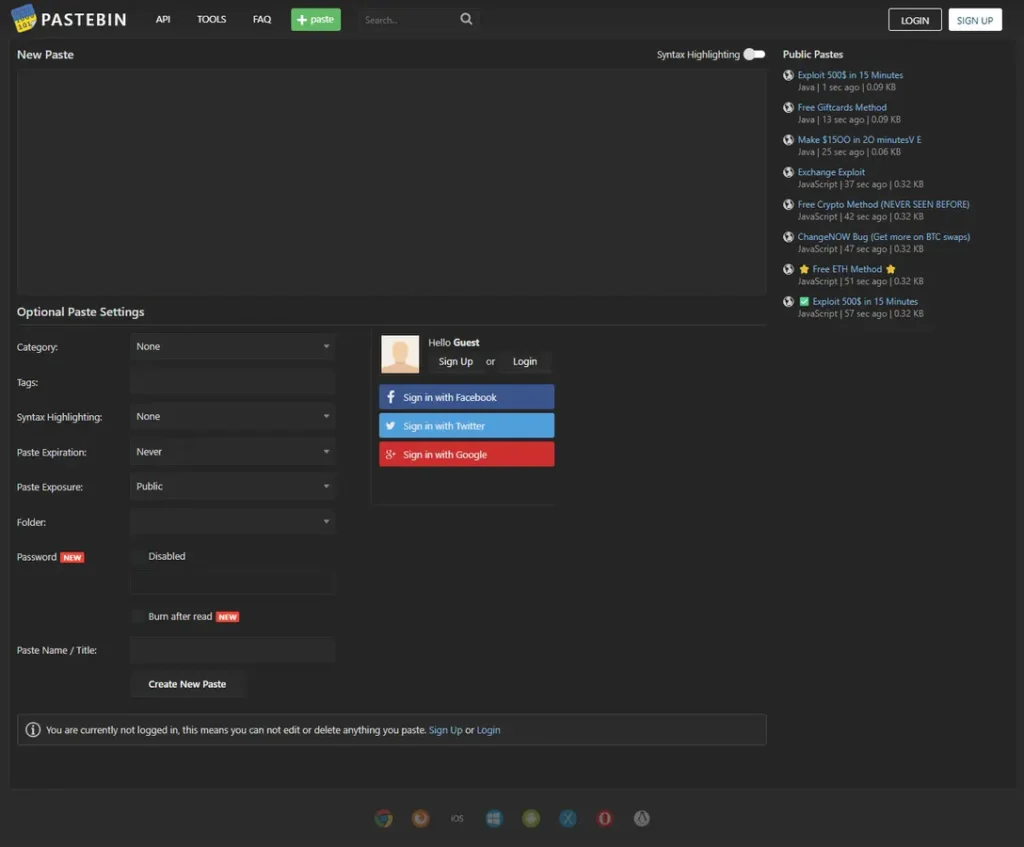The height and width of the screenshot is (847, 1024).
Task: Focus the Tags input field
Action: click(232, 382)
